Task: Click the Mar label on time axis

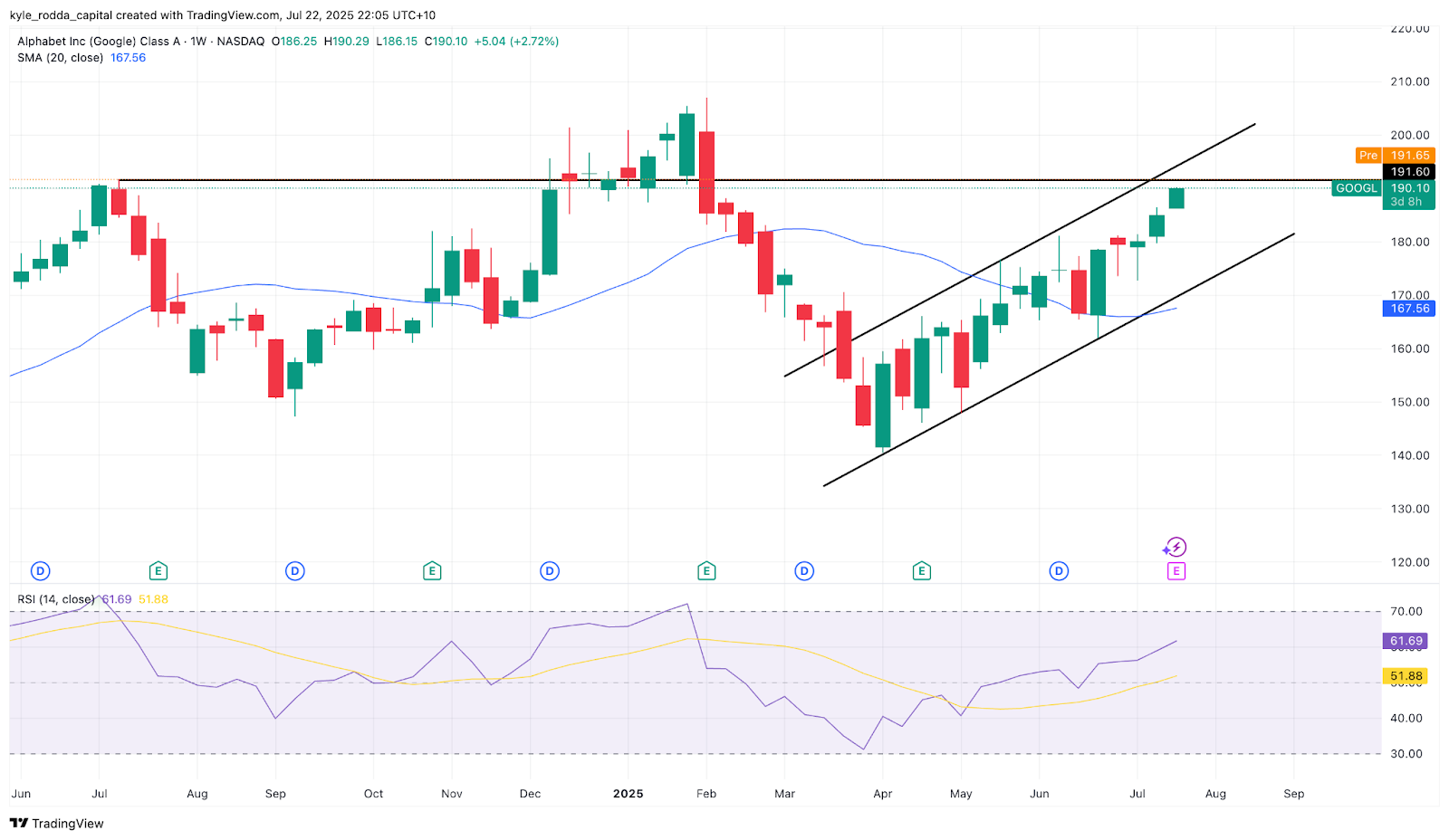Action: click(x=784, y=794)
